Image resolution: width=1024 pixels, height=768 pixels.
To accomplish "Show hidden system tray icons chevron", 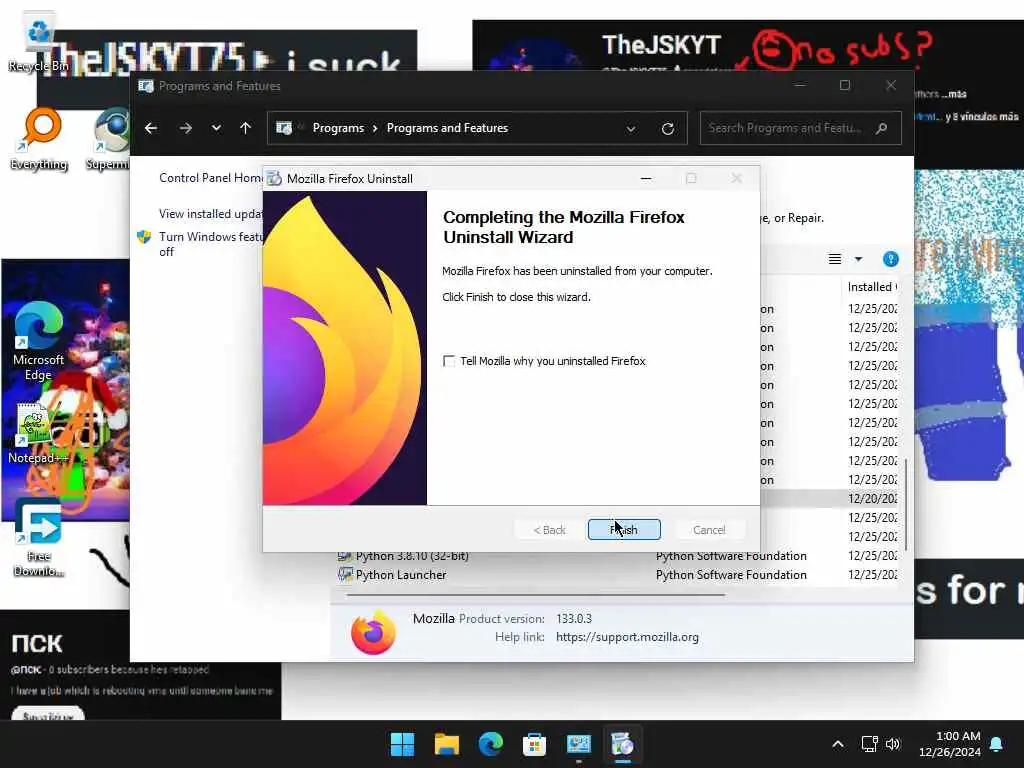I will click(838, 744).
